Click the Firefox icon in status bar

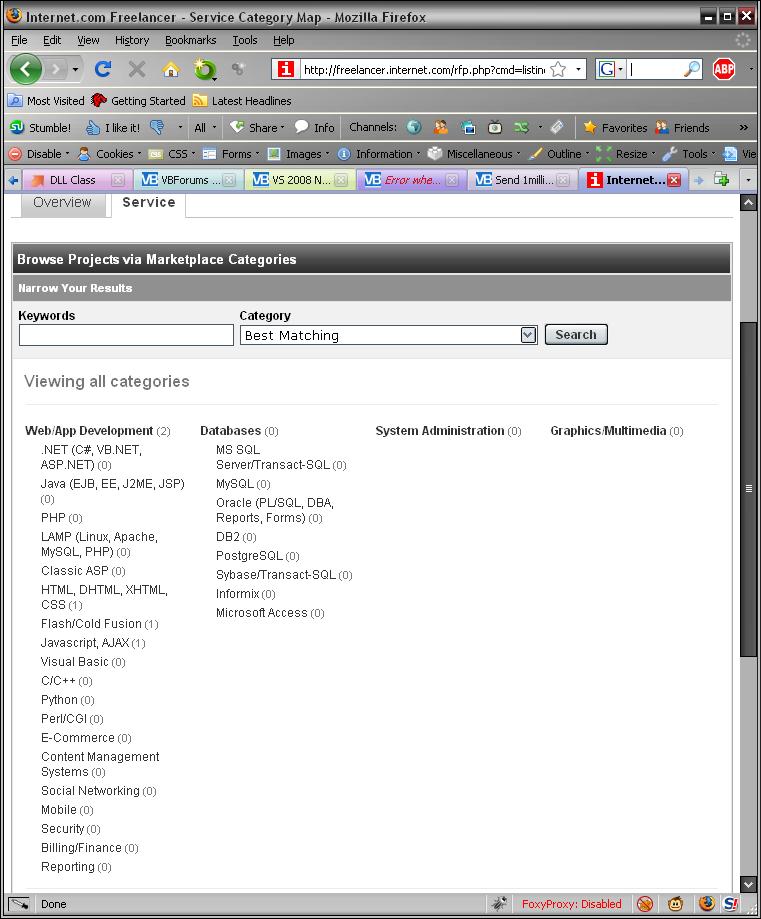[x=706, y=903]
